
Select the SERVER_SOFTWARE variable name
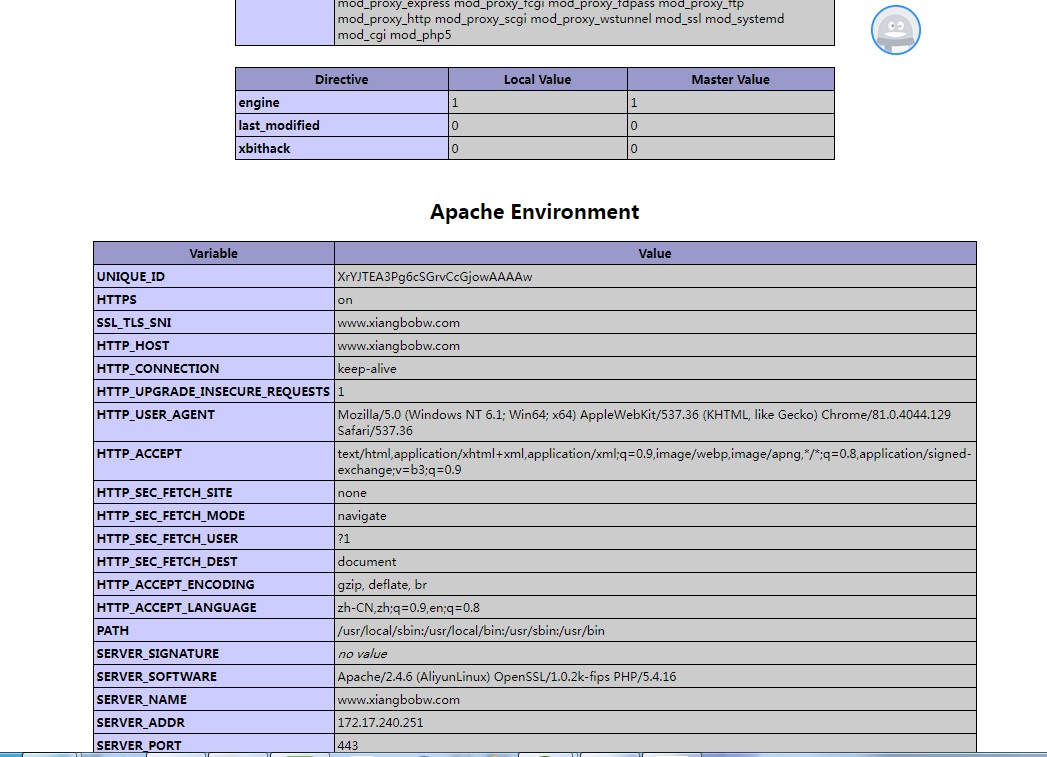tap(157, 677)
